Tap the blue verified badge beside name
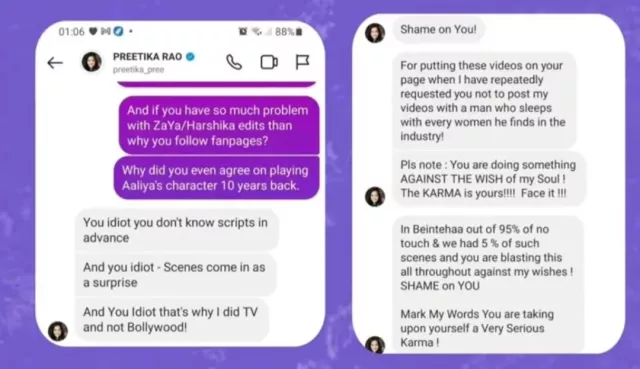The image size is (640, 369). [x=191, y=57]
